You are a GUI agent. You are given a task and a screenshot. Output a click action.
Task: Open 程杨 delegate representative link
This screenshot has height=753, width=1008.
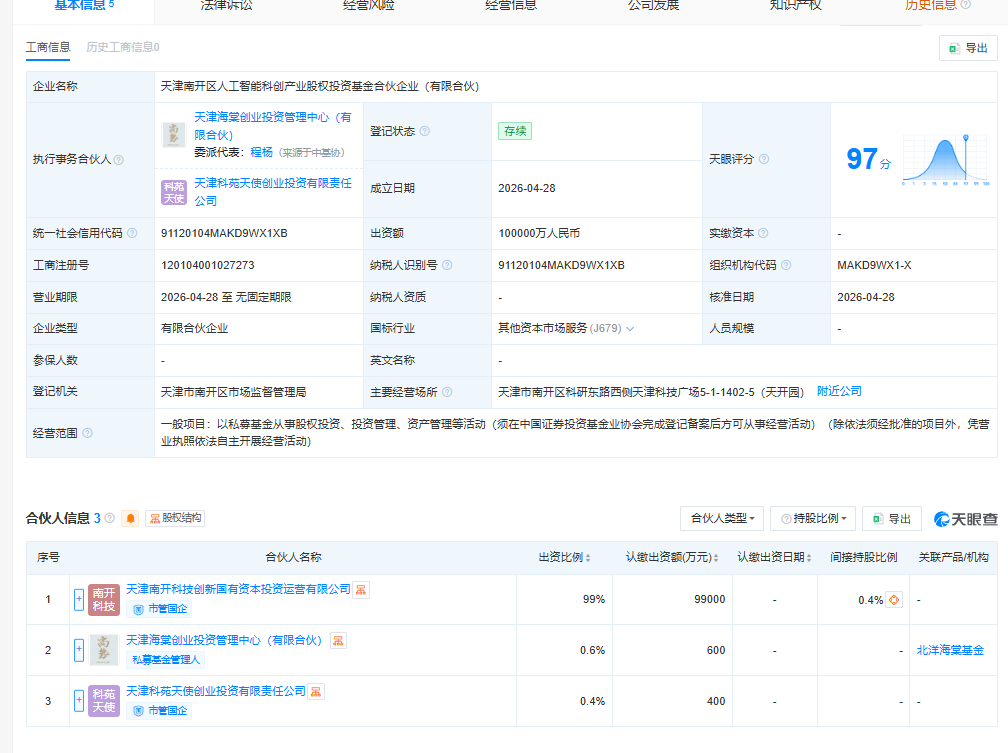pyautogui.click(x=261, y=152)
